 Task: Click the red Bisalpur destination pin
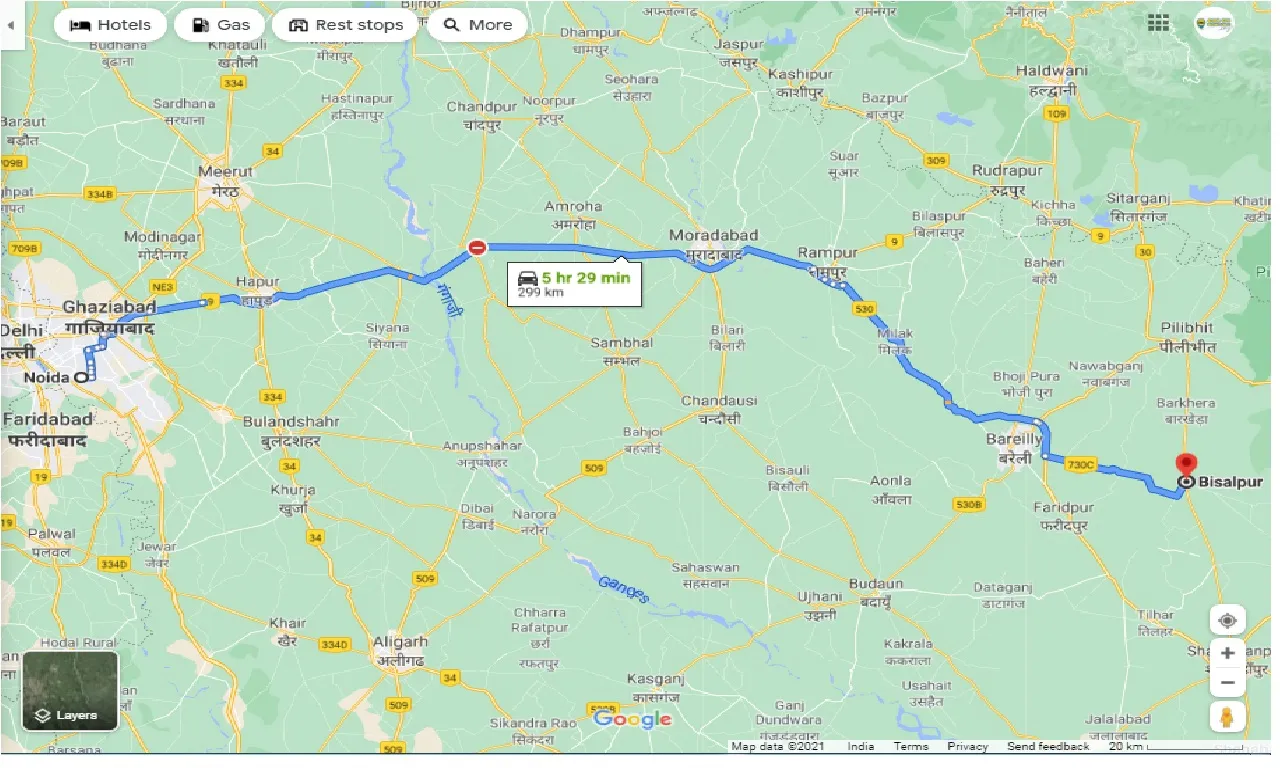(1186, 467)
